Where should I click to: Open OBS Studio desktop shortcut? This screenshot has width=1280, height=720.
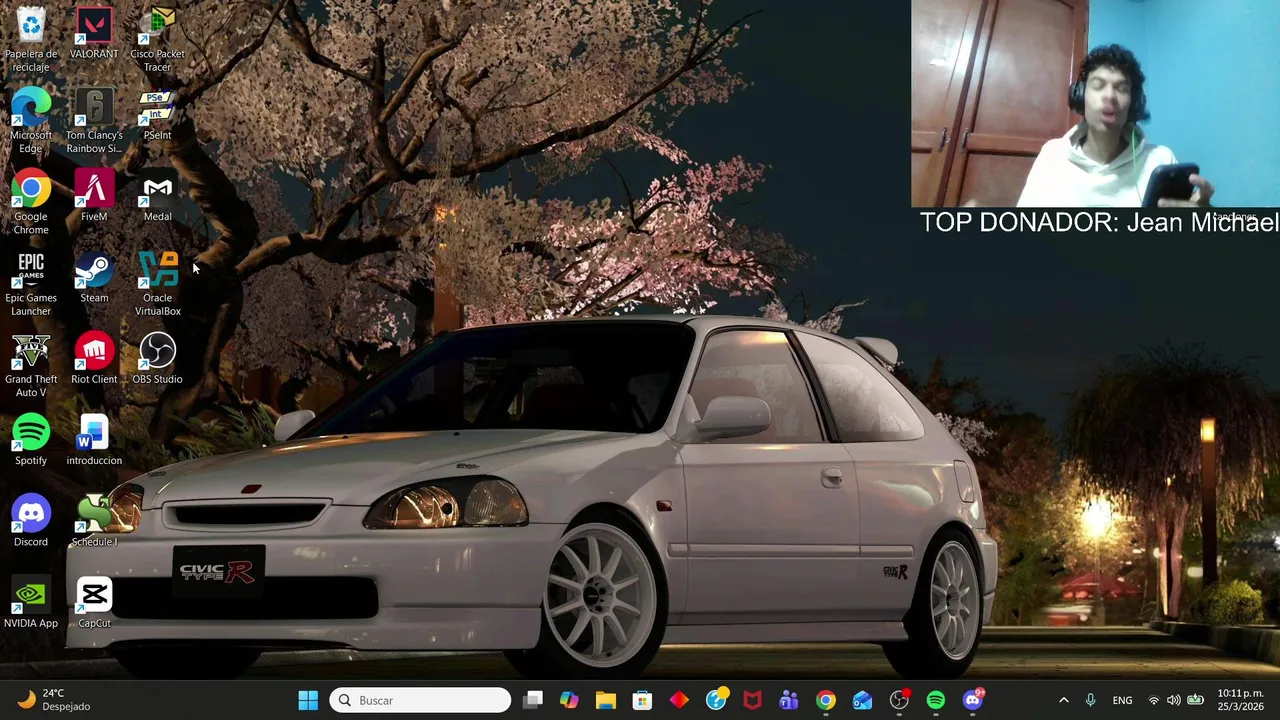coord(157,358)
